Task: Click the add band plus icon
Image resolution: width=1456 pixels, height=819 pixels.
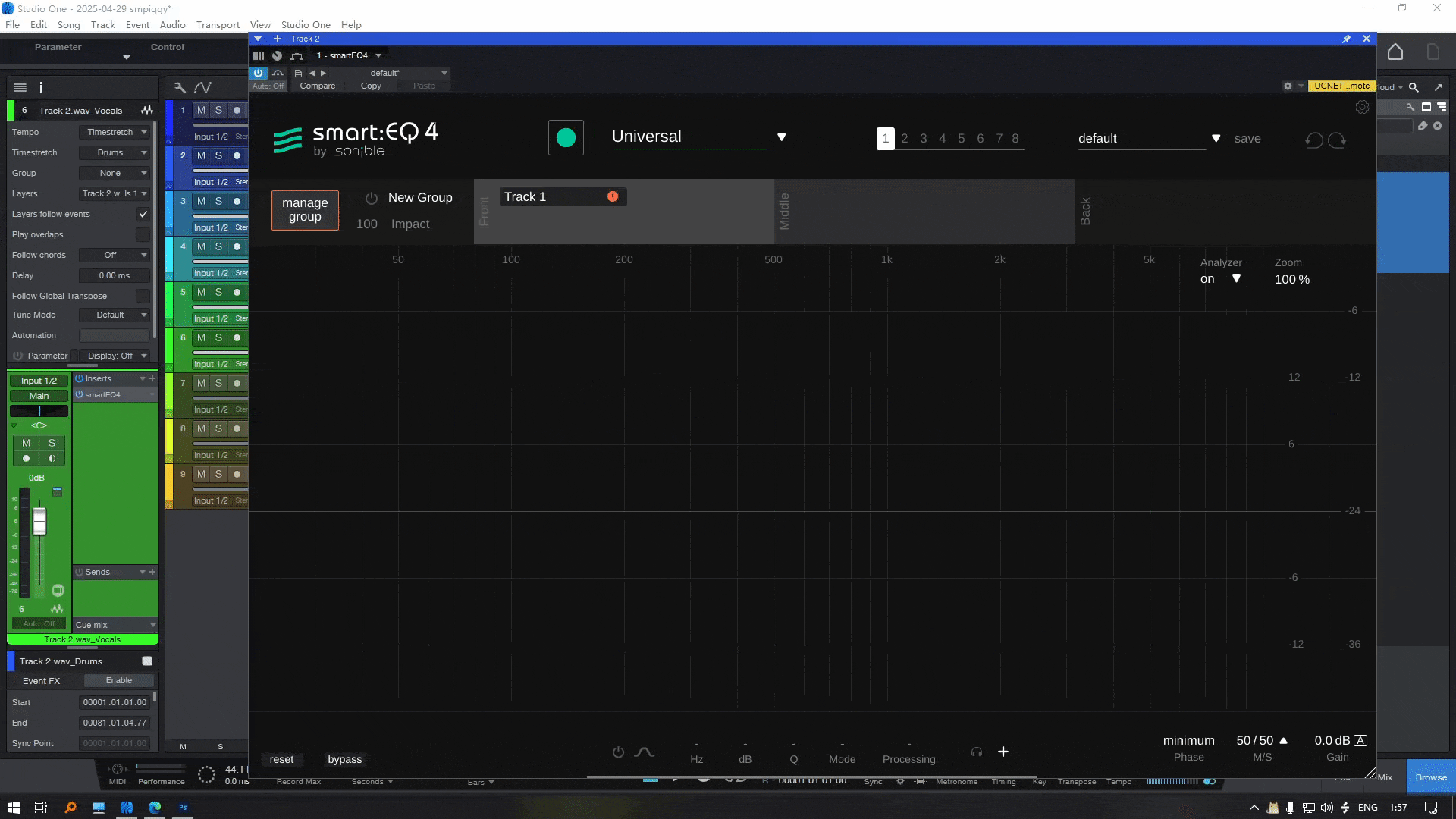Action: pyautogui.click(x=1003, y=752)
